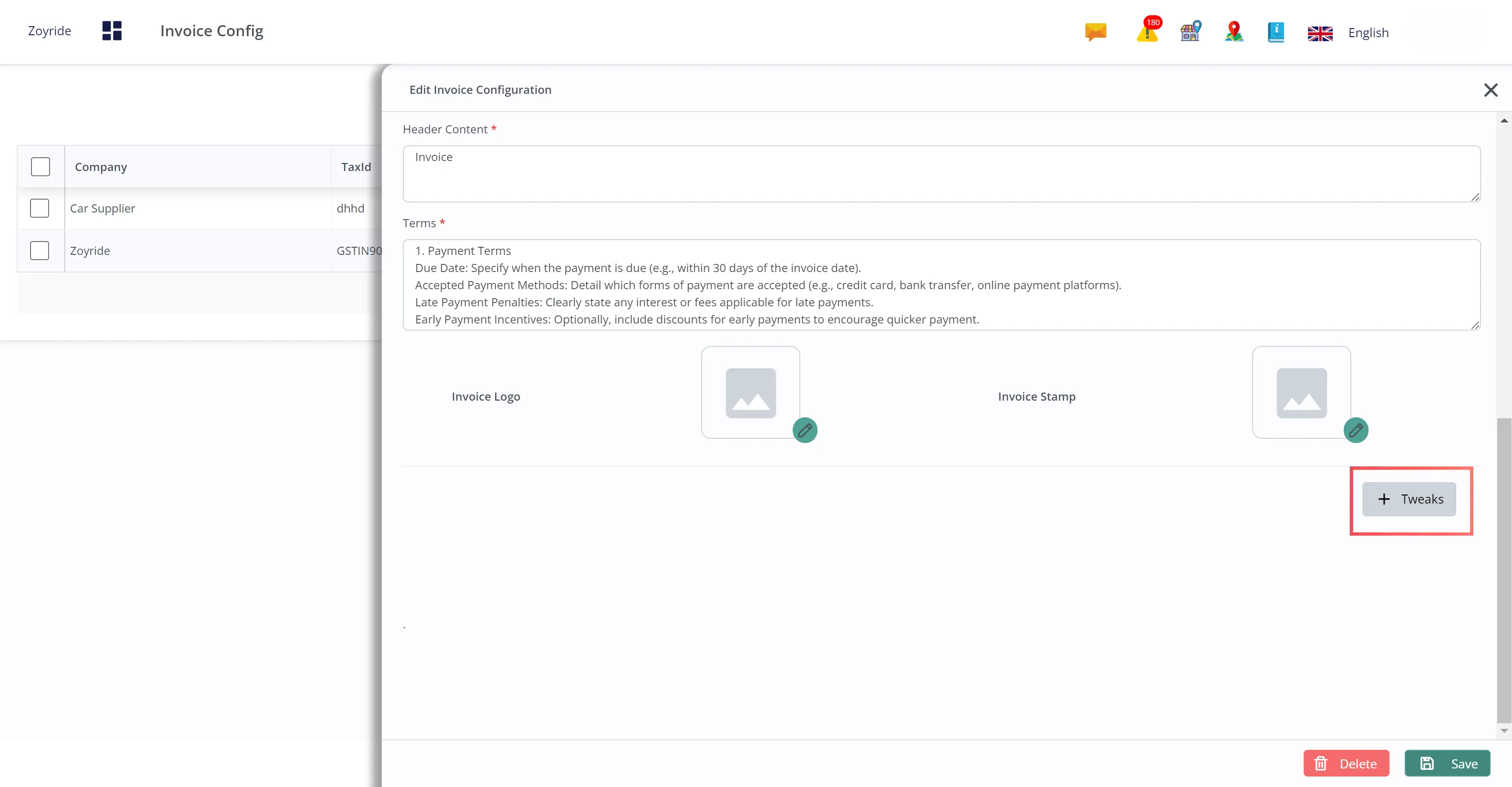Click the panel vertical scrollbar thumb
The height and width of the screenshot is (787, 1512).
tap(1504, 570)
